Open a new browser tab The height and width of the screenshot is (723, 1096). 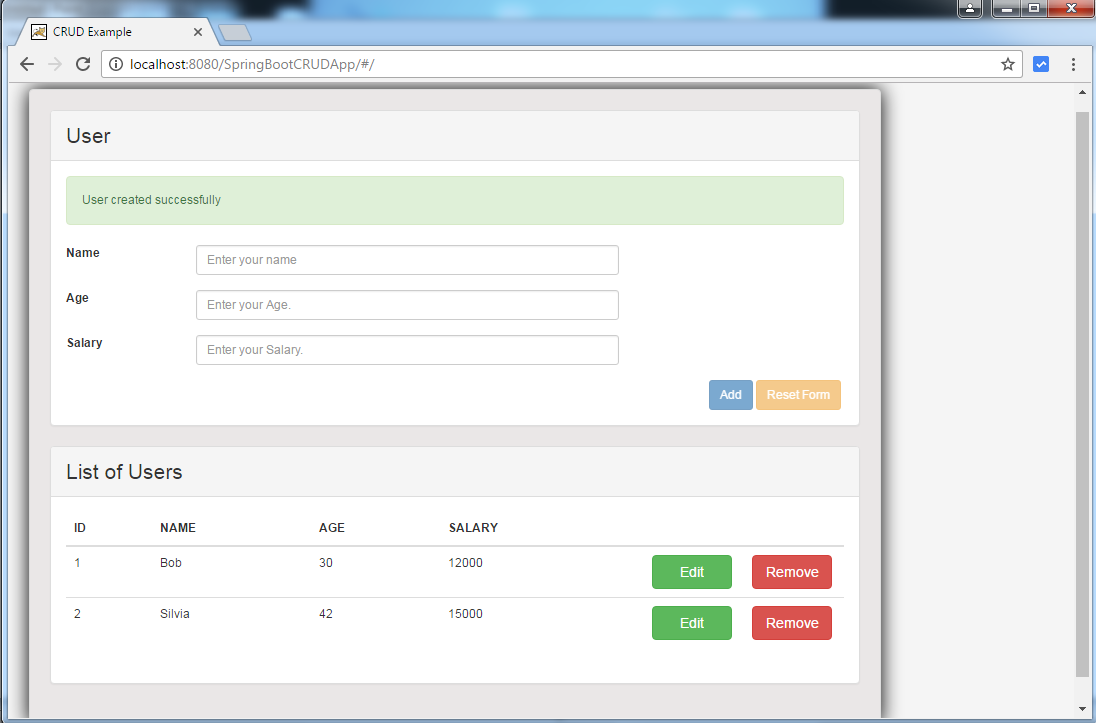pos(234,31)
